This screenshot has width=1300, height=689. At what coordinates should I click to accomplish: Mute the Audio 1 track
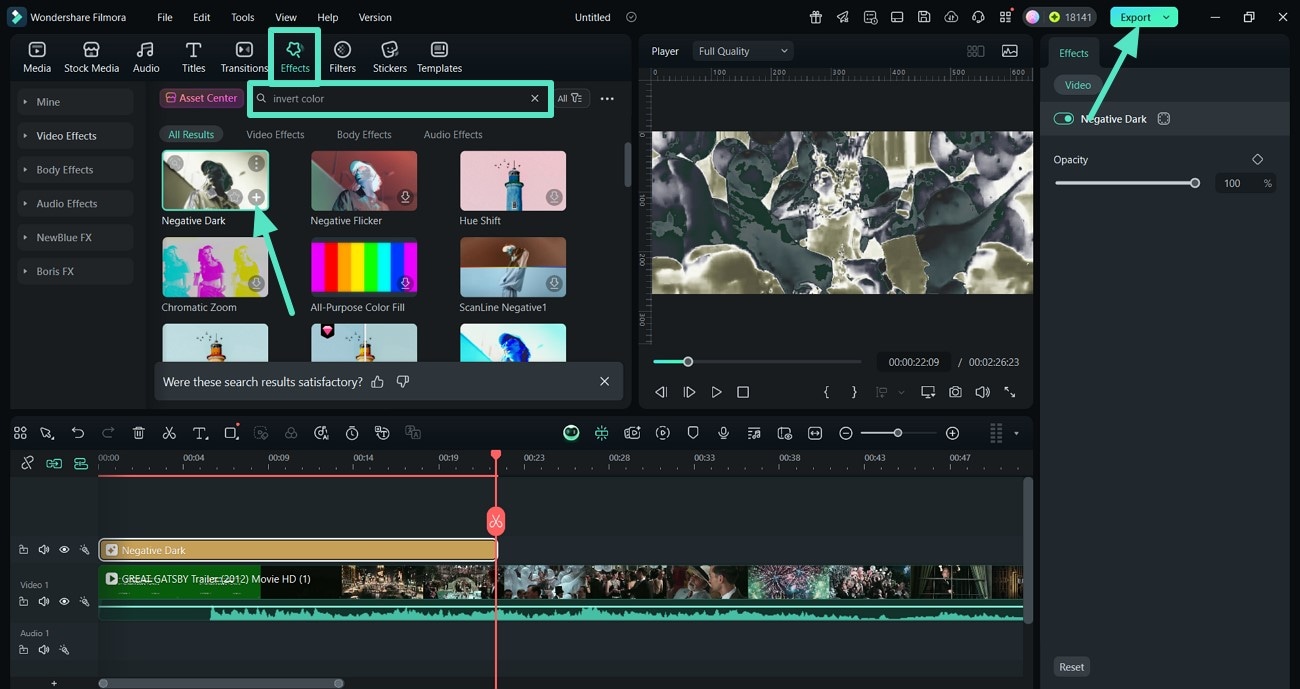pyautogui.click(x=44, y=650)
